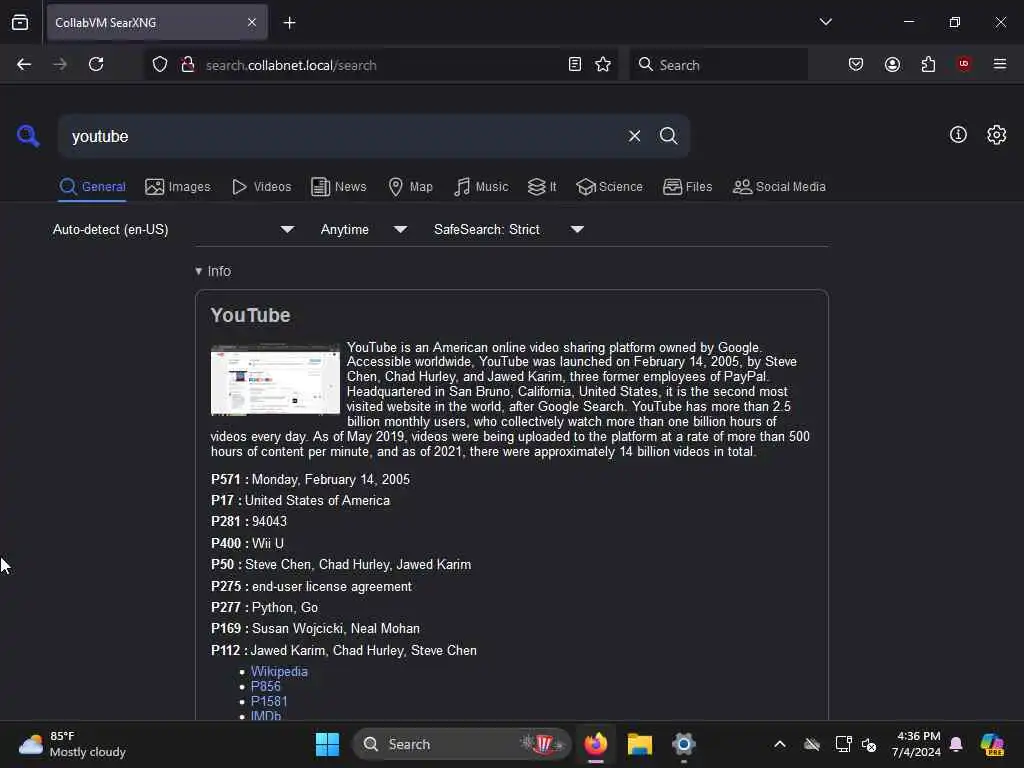The height and width of the screenshot is (768, 1024).
Task: Open the P856 link
Action: coord(266,686)
